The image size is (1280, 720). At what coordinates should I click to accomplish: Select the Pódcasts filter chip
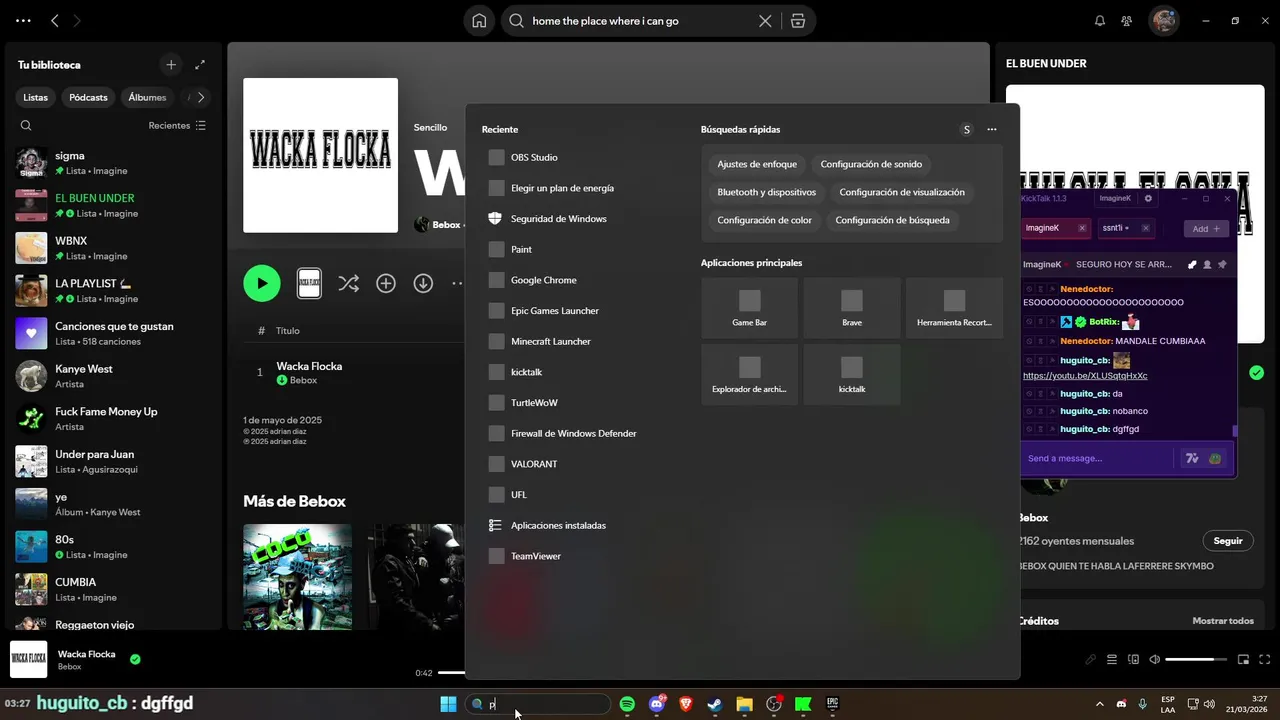coord(88,97)
